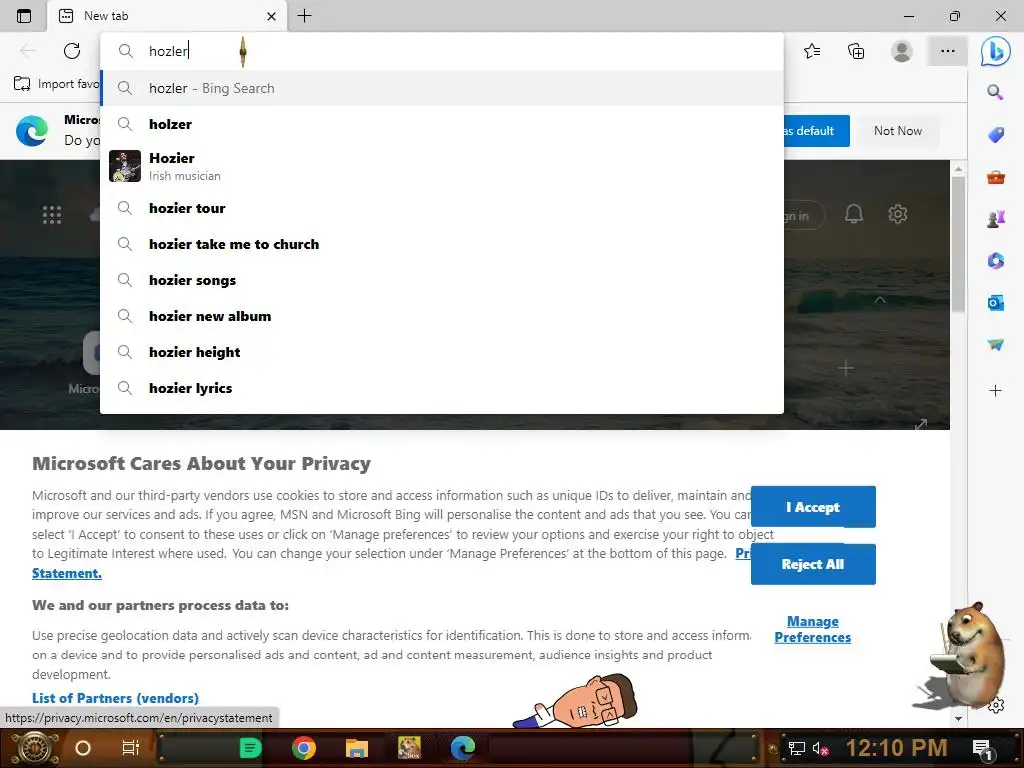Open Settings and more ellipsis menu

948,51
